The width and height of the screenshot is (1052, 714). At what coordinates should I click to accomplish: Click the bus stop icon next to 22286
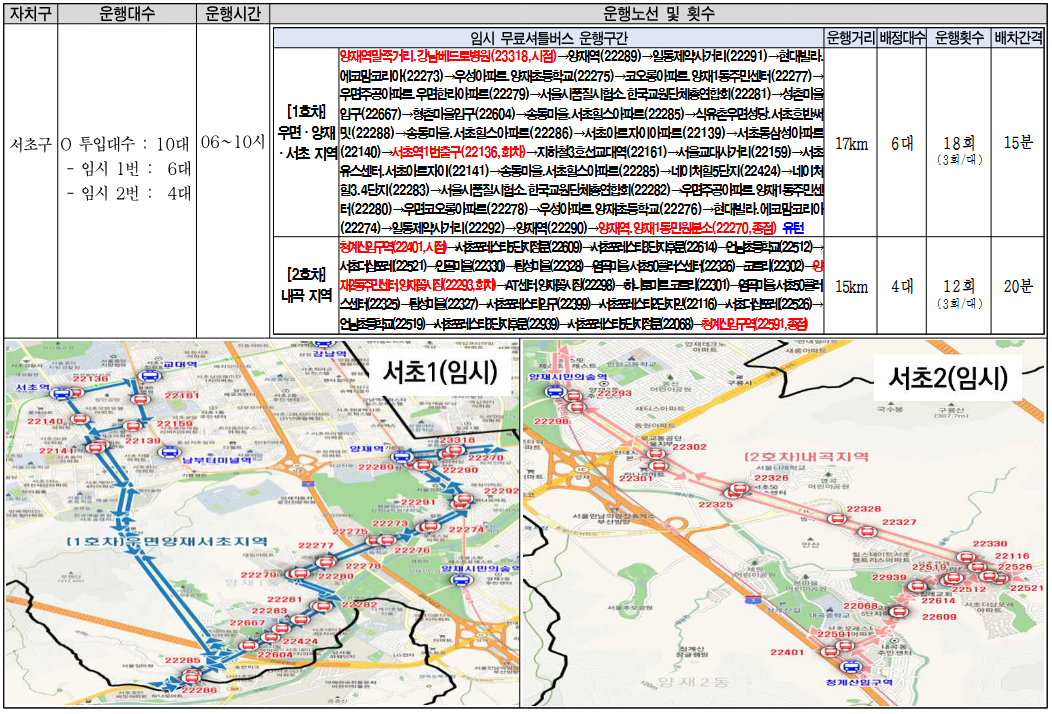pyautogui.click(x=189, y=676)
